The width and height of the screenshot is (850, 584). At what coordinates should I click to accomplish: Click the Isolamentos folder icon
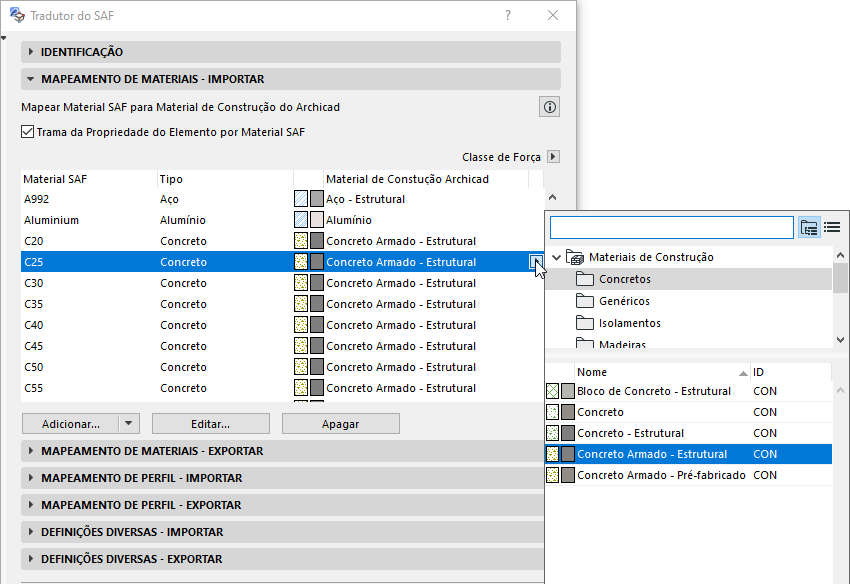[585, 323]
